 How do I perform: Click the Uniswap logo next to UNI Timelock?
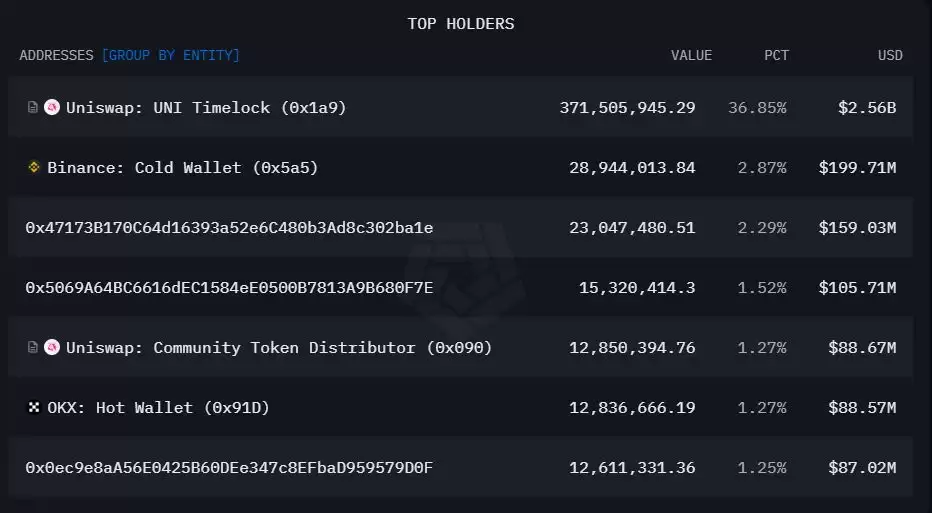(52, 108)
